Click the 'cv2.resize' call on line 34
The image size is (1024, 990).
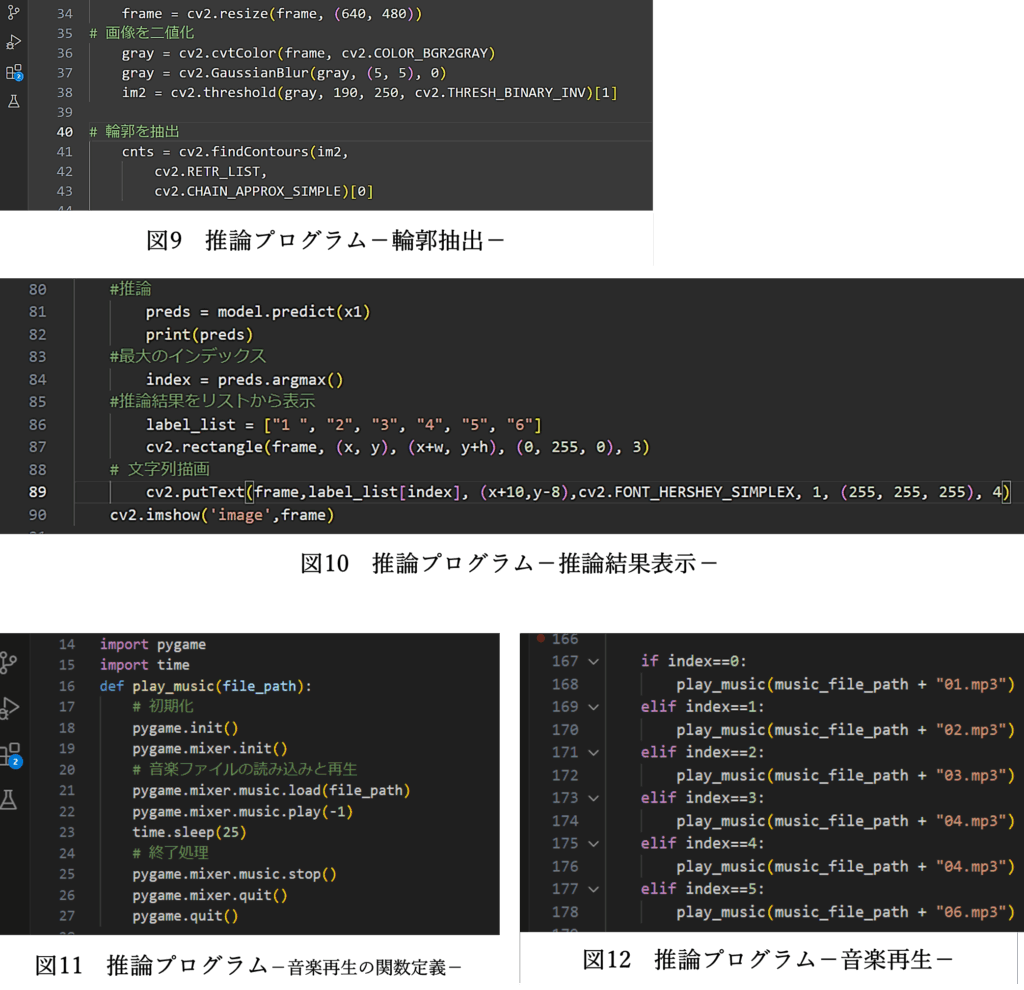click(x=224, y=14)
